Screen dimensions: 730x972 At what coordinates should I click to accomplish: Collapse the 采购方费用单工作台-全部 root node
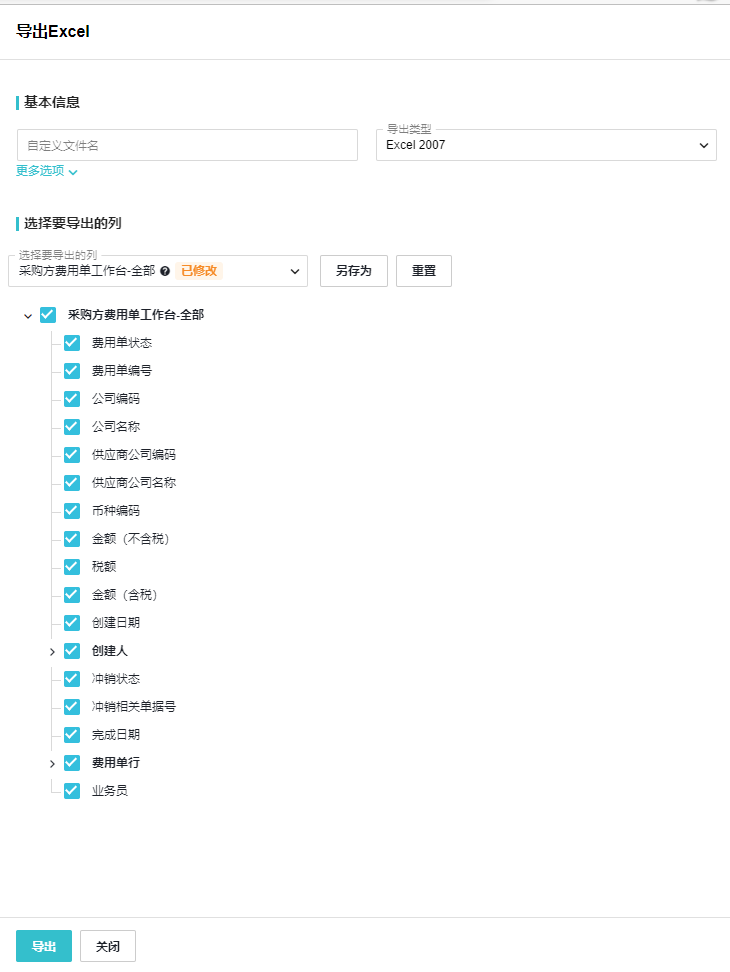[x=28, y=315]
